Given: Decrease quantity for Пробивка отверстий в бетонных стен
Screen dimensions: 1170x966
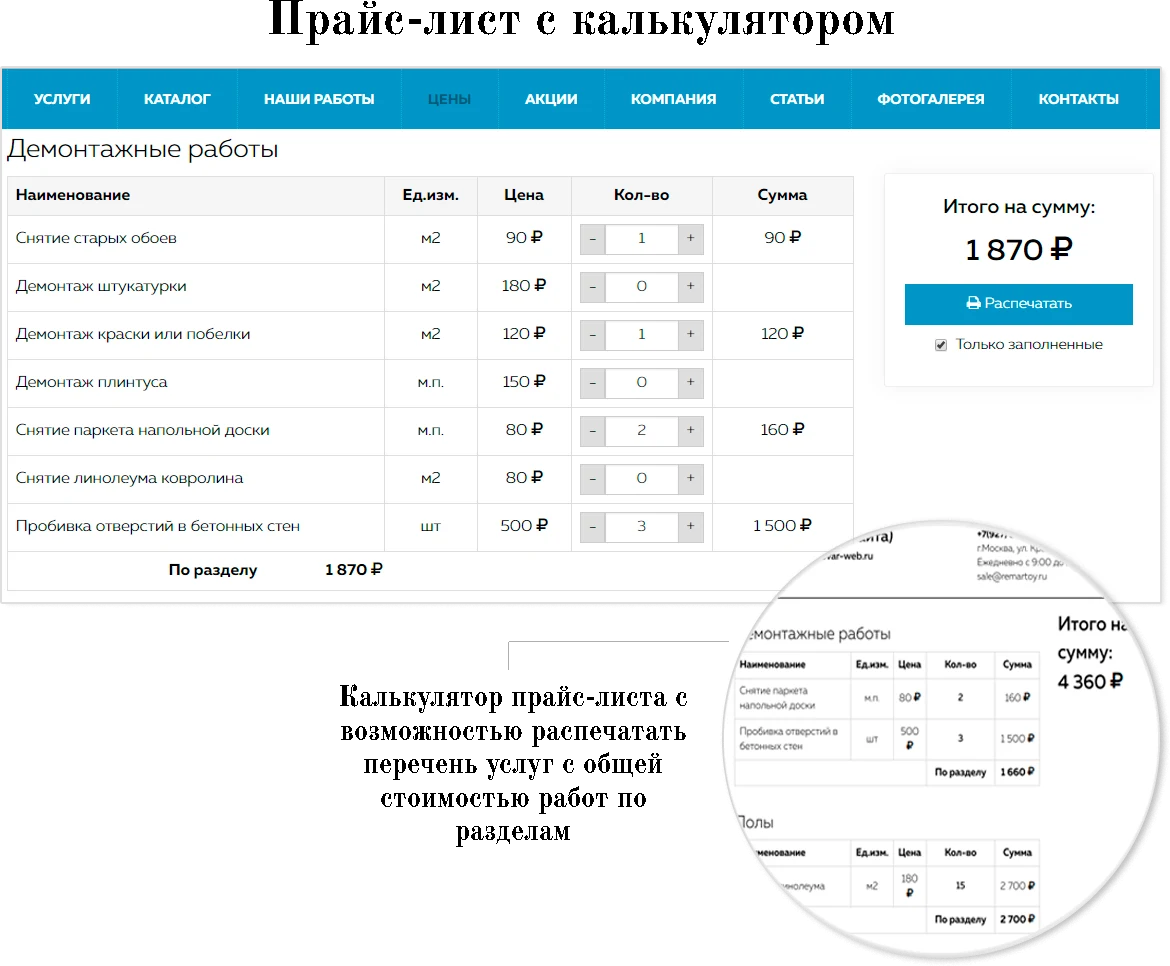Looking at the screenshot, I should click(x=592, y=527).
